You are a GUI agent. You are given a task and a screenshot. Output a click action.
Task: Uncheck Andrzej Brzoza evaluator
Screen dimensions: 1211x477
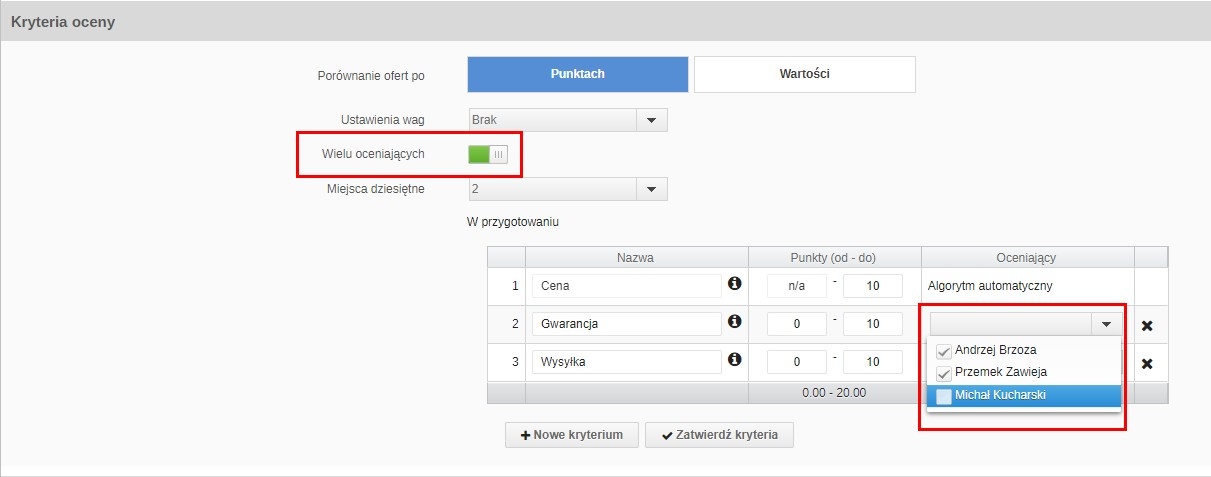pyautogui.click(x=944, y=352)
